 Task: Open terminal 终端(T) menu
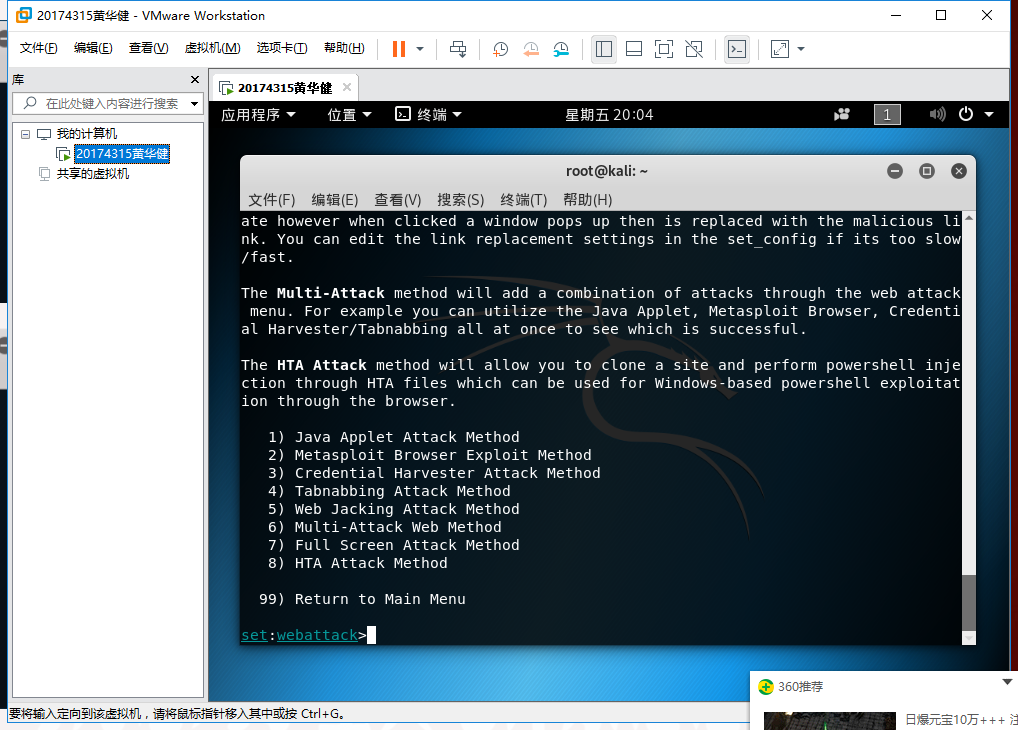(x=523, y=199)
